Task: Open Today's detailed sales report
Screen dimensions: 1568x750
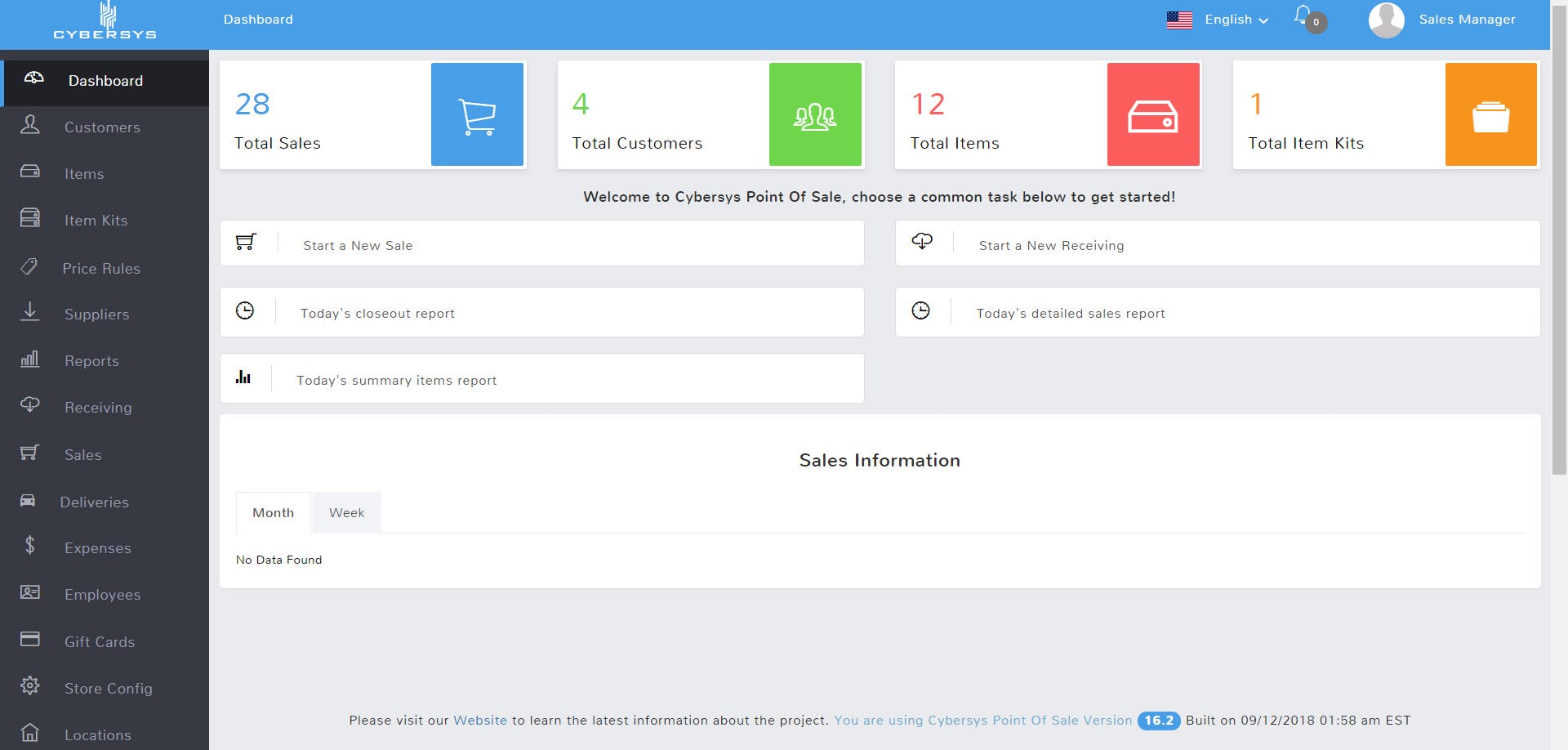Action: [x=1071, y=313]
